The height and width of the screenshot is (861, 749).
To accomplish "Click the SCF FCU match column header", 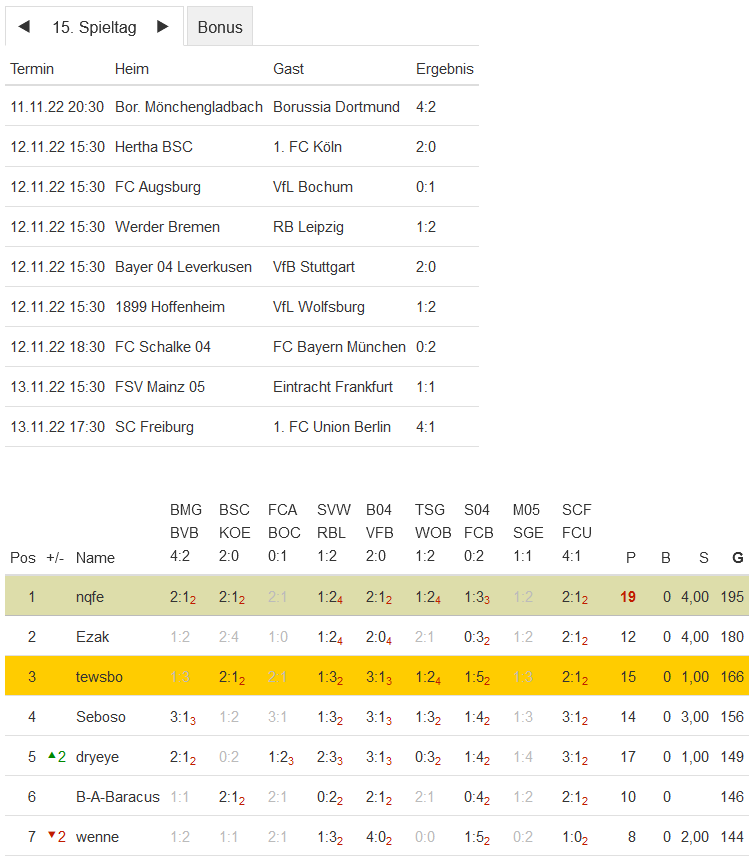I will tap(577, 533).
